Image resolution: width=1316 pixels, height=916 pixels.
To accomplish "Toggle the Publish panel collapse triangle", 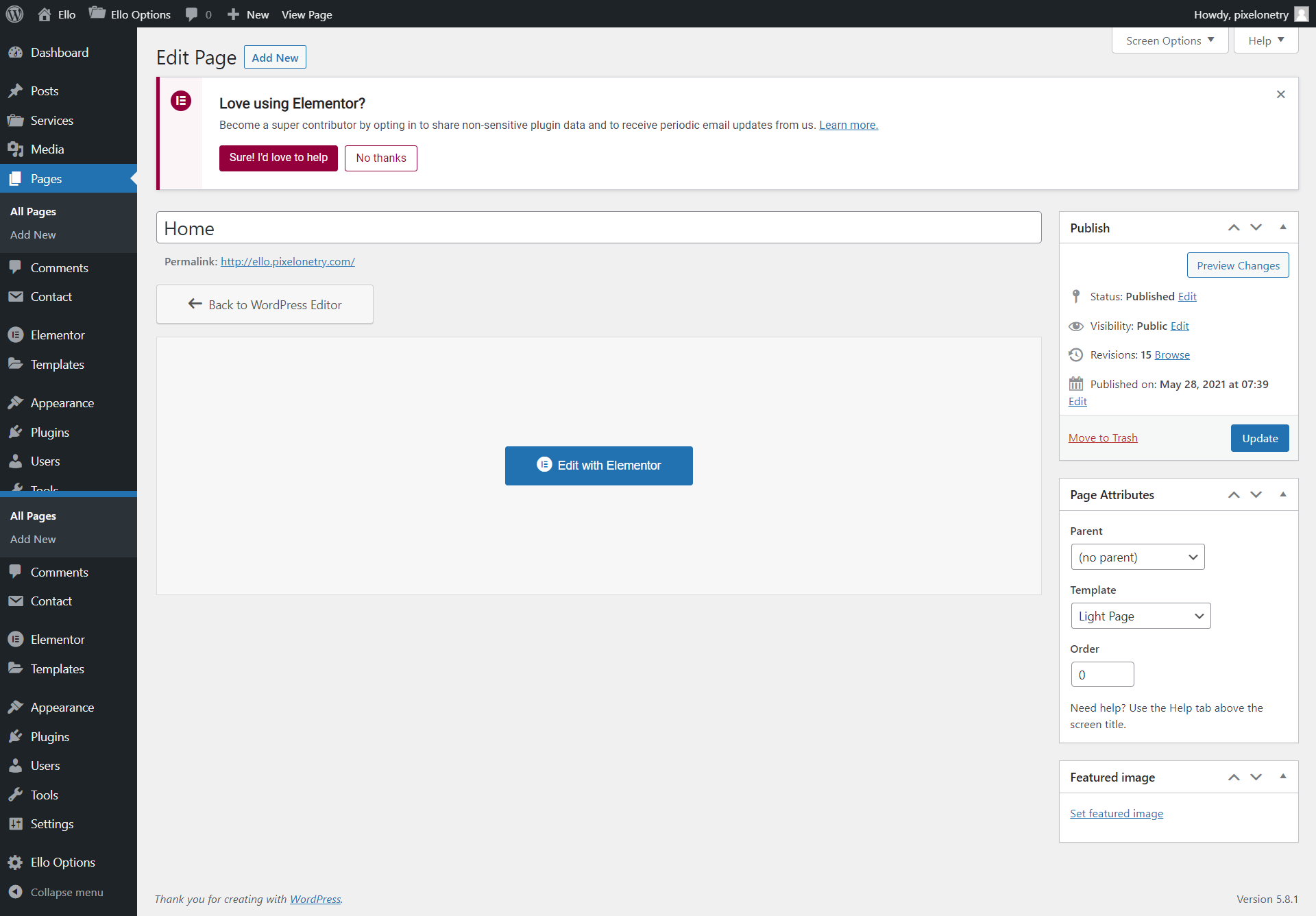I will pos(1283,228).
